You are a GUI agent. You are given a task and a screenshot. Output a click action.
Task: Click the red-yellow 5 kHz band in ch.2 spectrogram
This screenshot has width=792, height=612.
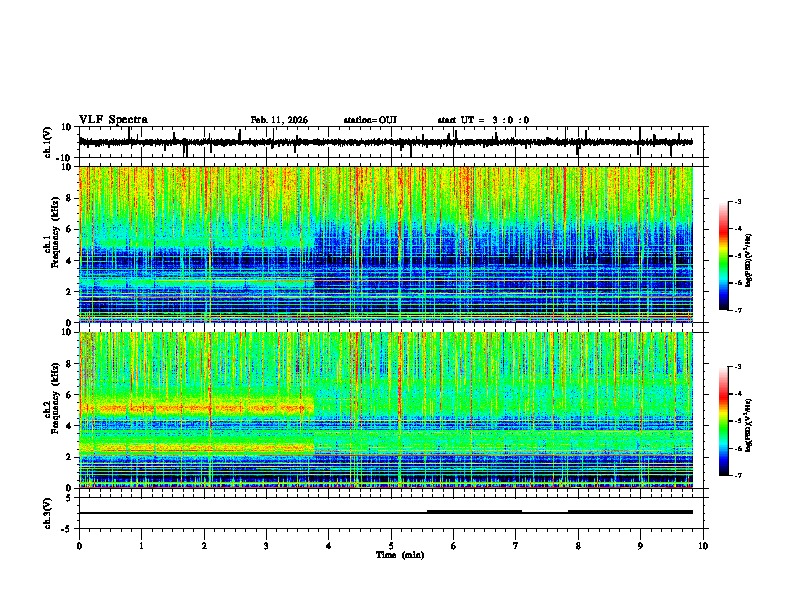pyautogui.click(x=196, y=407)
